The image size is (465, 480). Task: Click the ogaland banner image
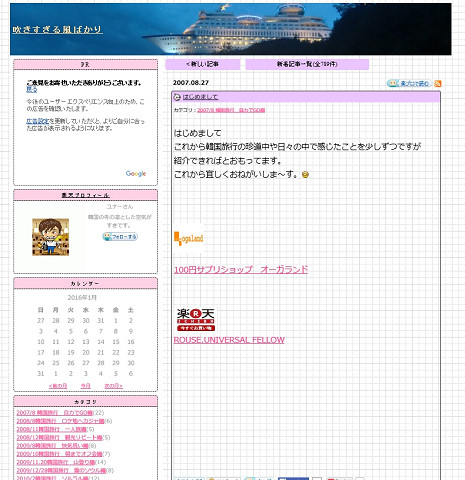[x=189, y=238]
